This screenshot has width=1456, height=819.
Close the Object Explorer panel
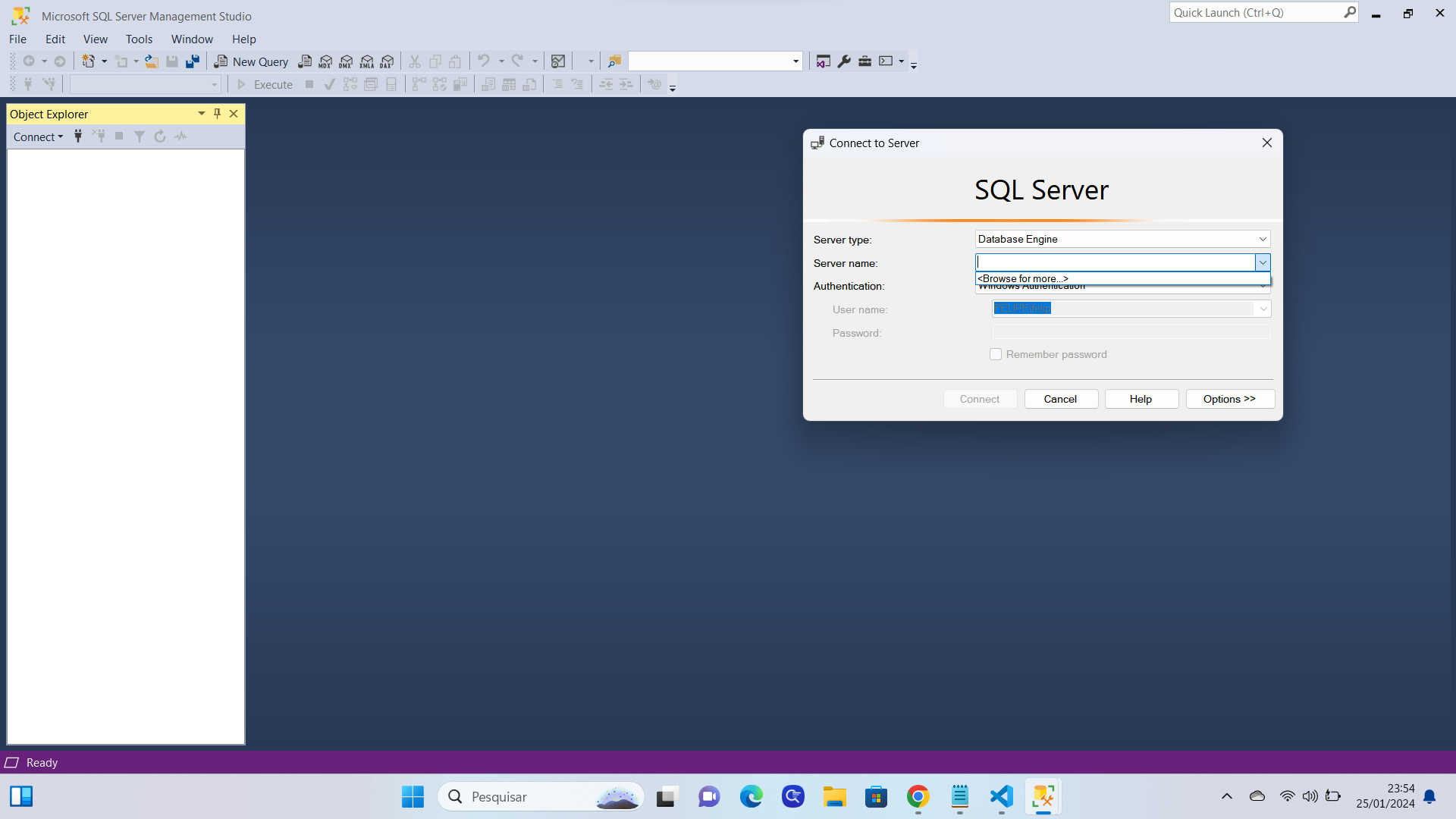point(234,114)
